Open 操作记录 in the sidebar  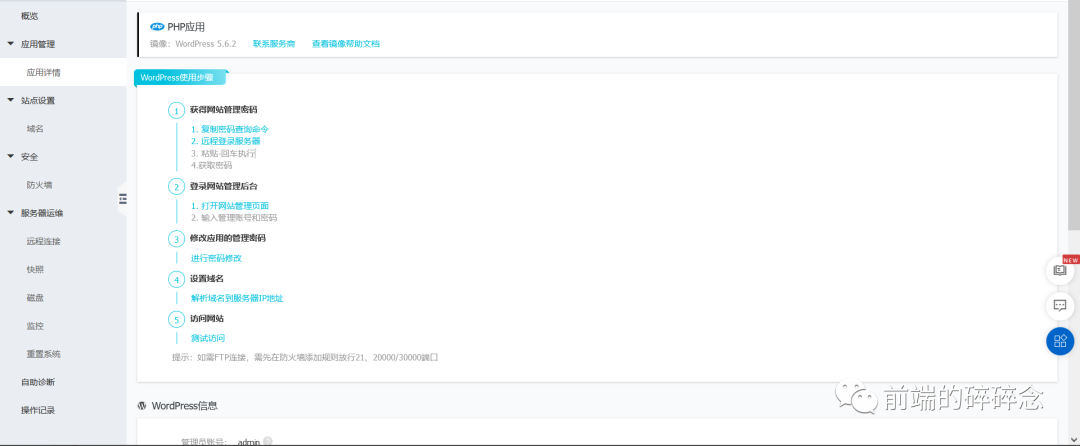click(38, 410)
